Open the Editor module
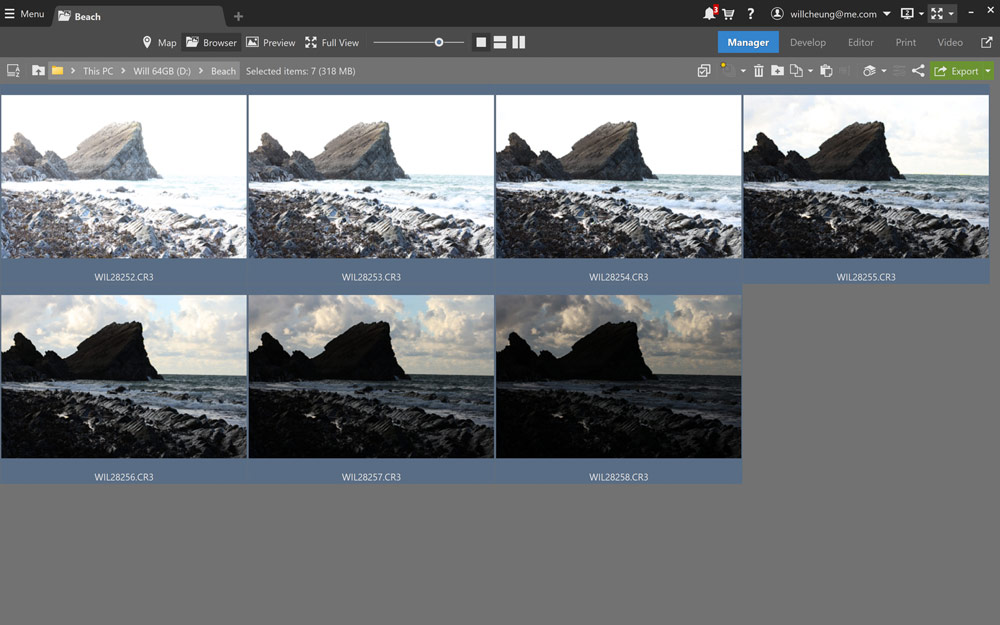1000x625 pixels. tap(860, 42)
